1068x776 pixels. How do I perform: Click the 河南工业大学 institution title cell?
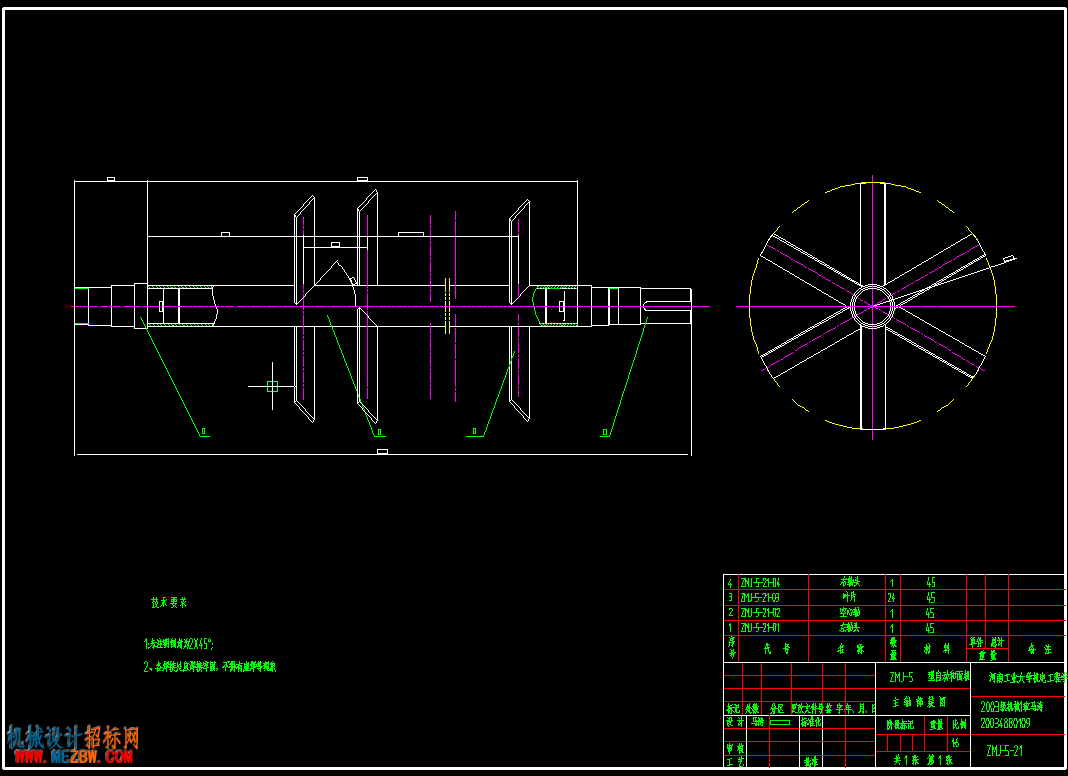click(1018, 679)
